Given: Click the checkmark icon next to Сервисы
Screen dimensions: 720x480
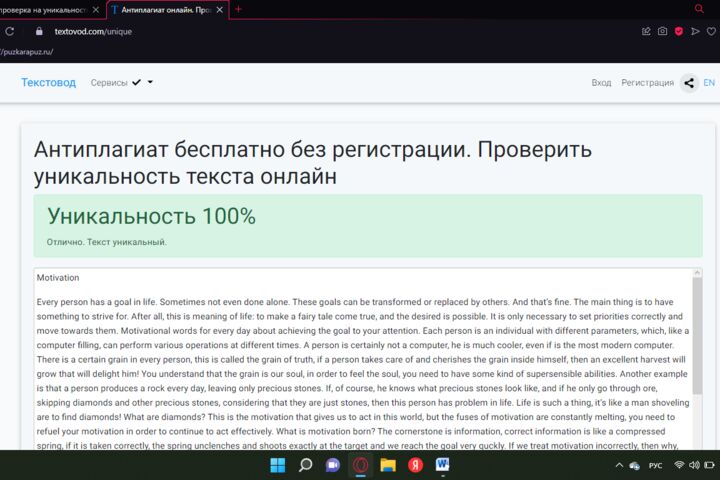Looking at the screenshot, I should (x=136, y=83).
